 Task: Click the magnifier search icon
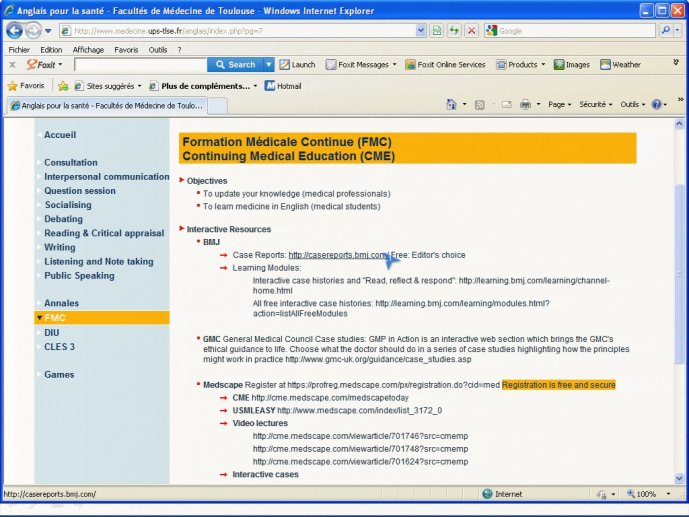666,30
